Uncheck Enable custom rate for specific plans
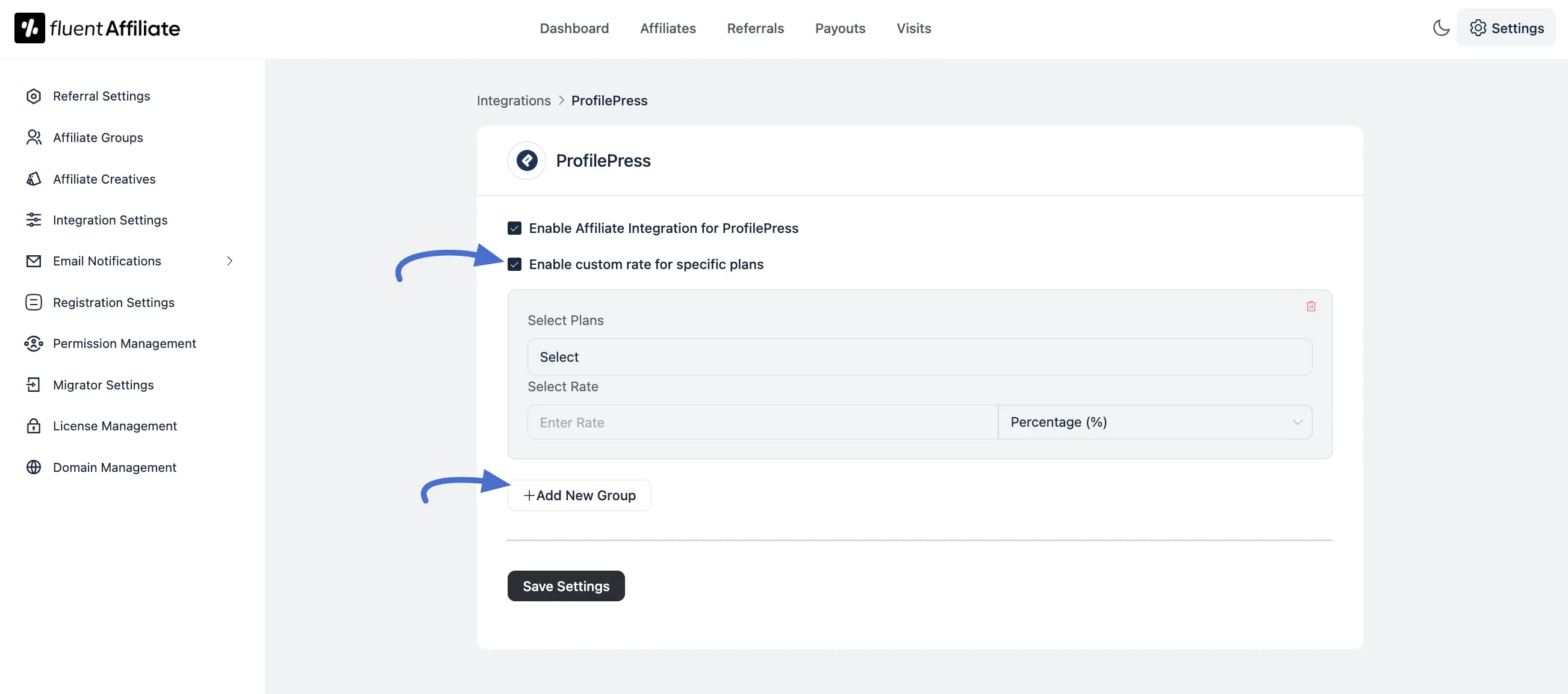Screen dimensions: 1568x694 (x=514, y=264)
